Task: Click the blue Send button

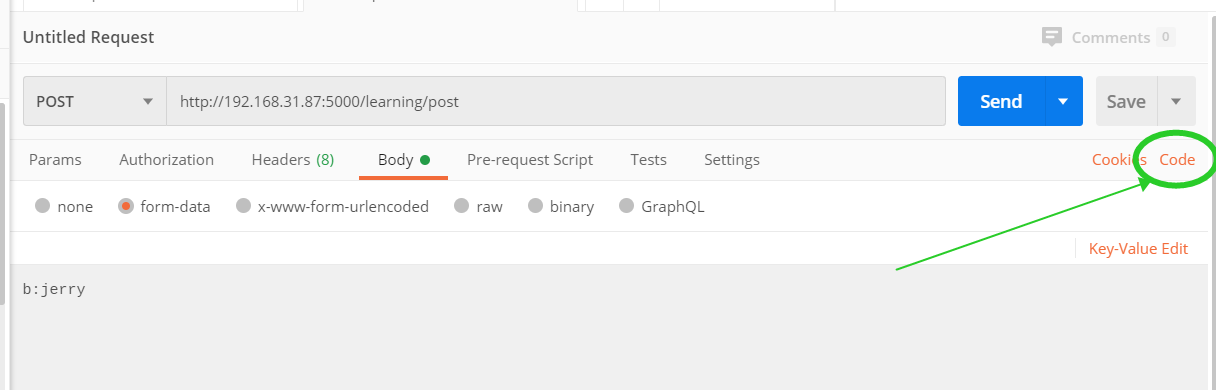Action: pyautogui.click(x=1002, y=101)
